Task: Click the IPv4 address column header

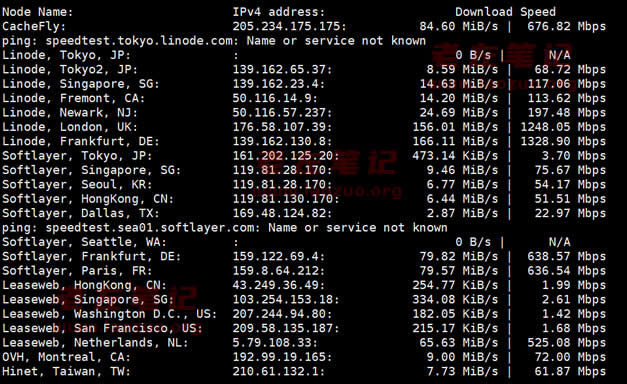Action: (279, 12)
